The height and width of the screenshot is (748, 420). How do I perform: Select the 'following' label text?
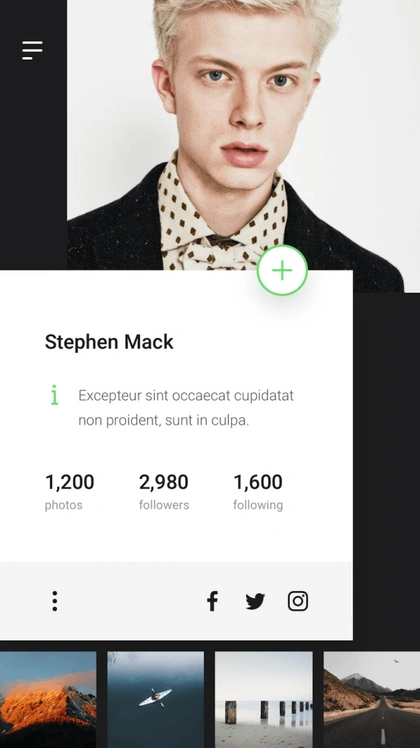point(258,505)
